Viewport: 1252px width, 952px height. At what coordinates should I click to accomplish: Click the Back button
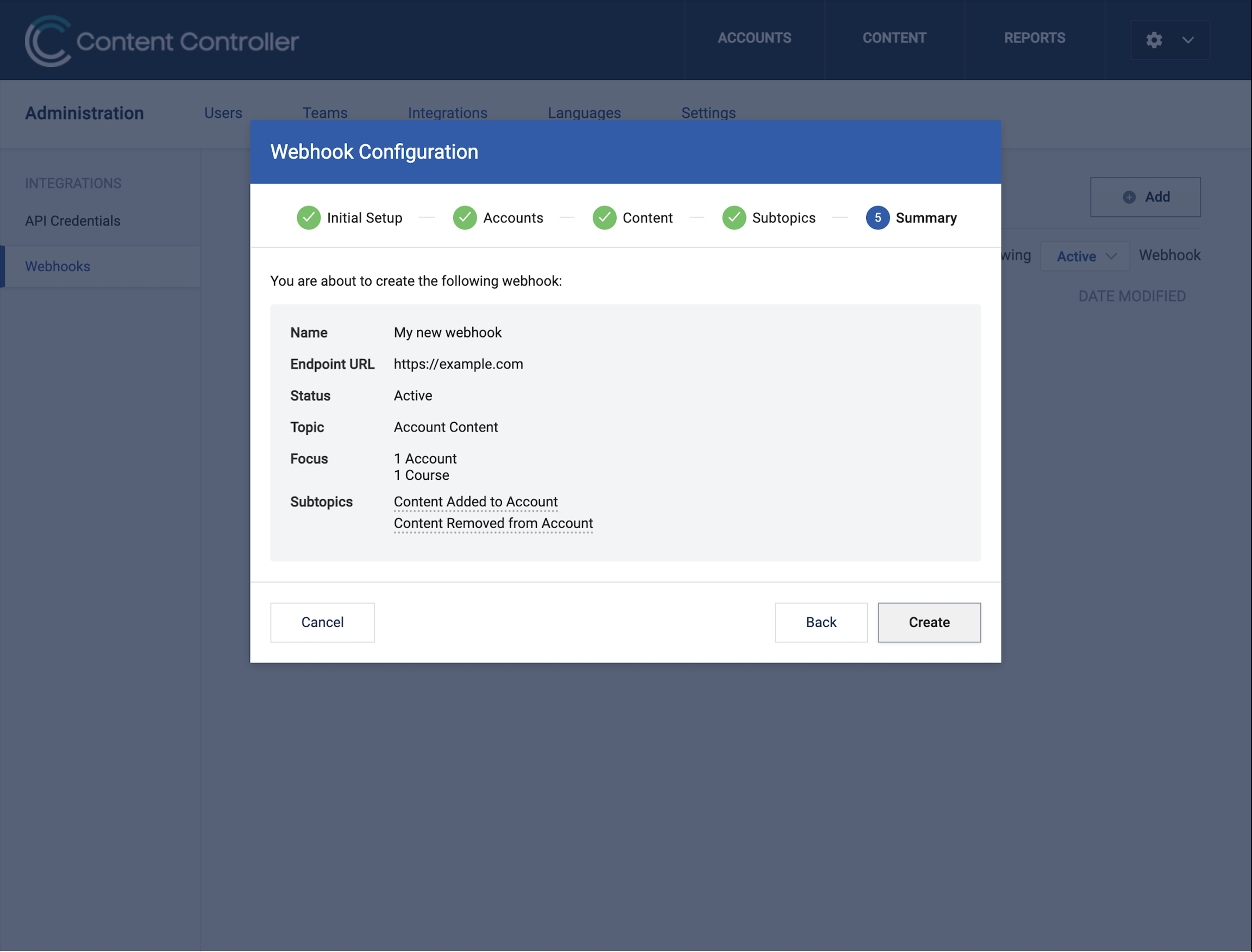[821, 622]
